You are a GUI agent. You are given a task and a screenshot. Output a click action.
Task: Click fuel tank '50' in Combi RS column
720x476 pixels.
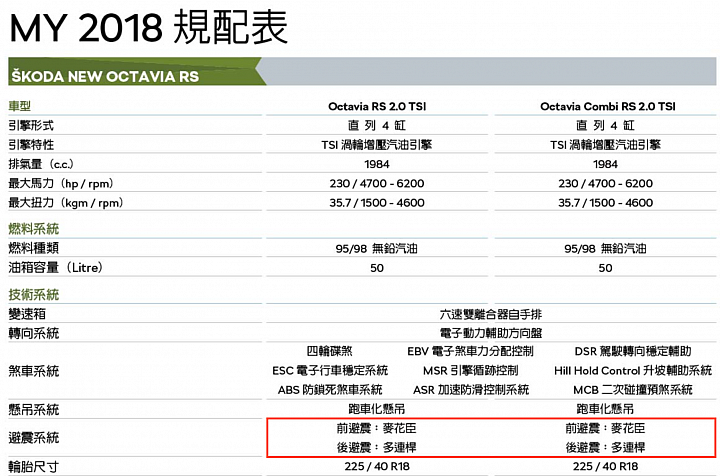(x=605, y=268)
